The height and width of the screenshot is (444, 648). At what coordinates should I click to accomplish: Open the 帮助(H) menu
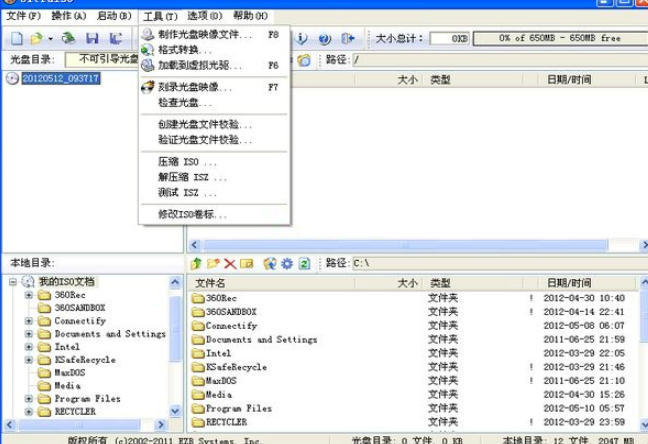(250, 16)
